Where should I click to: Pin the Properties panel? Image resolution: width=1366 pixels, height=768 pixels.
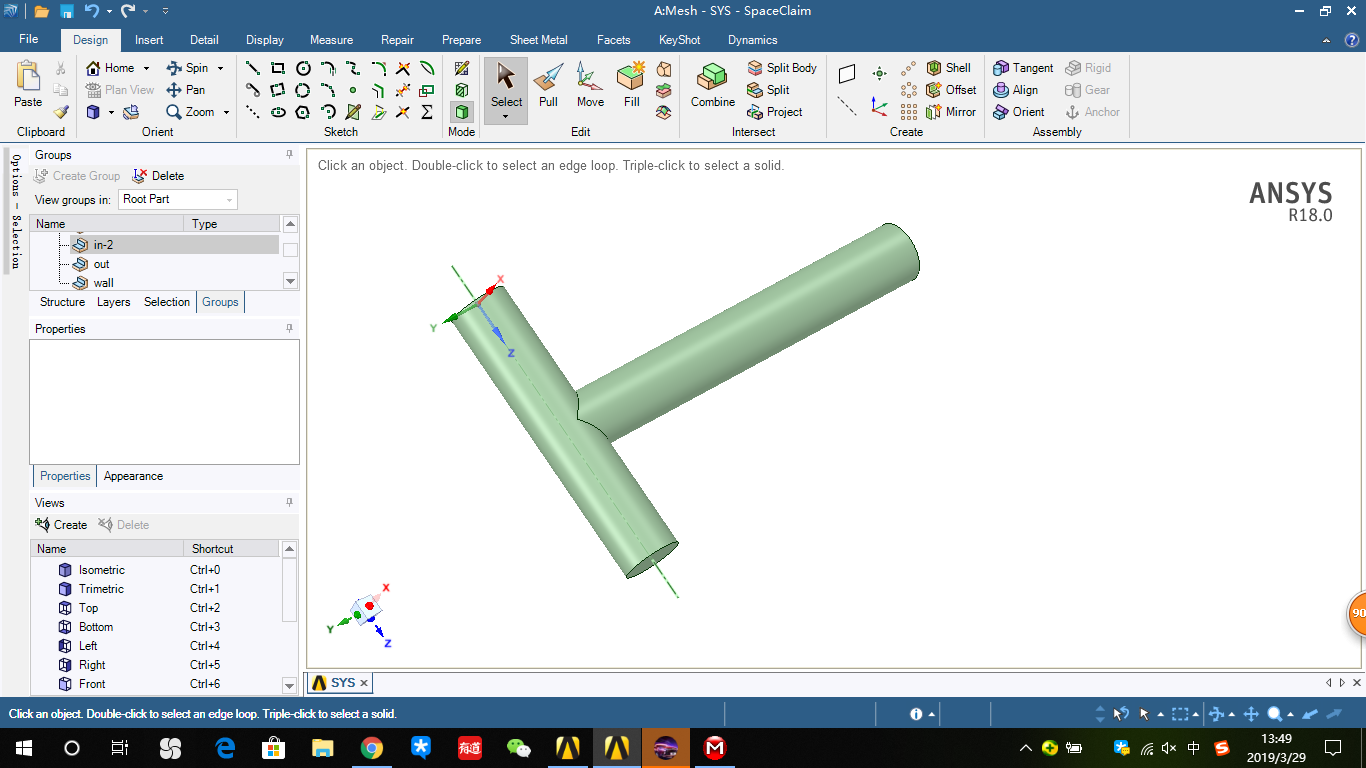[290, 328]
